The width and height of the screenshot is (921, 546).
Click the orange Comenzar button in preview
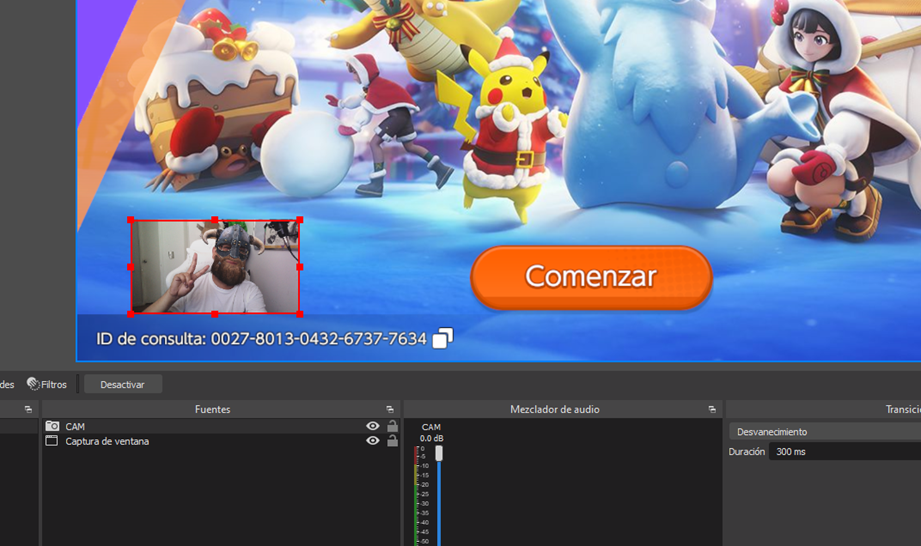[591, 277]
